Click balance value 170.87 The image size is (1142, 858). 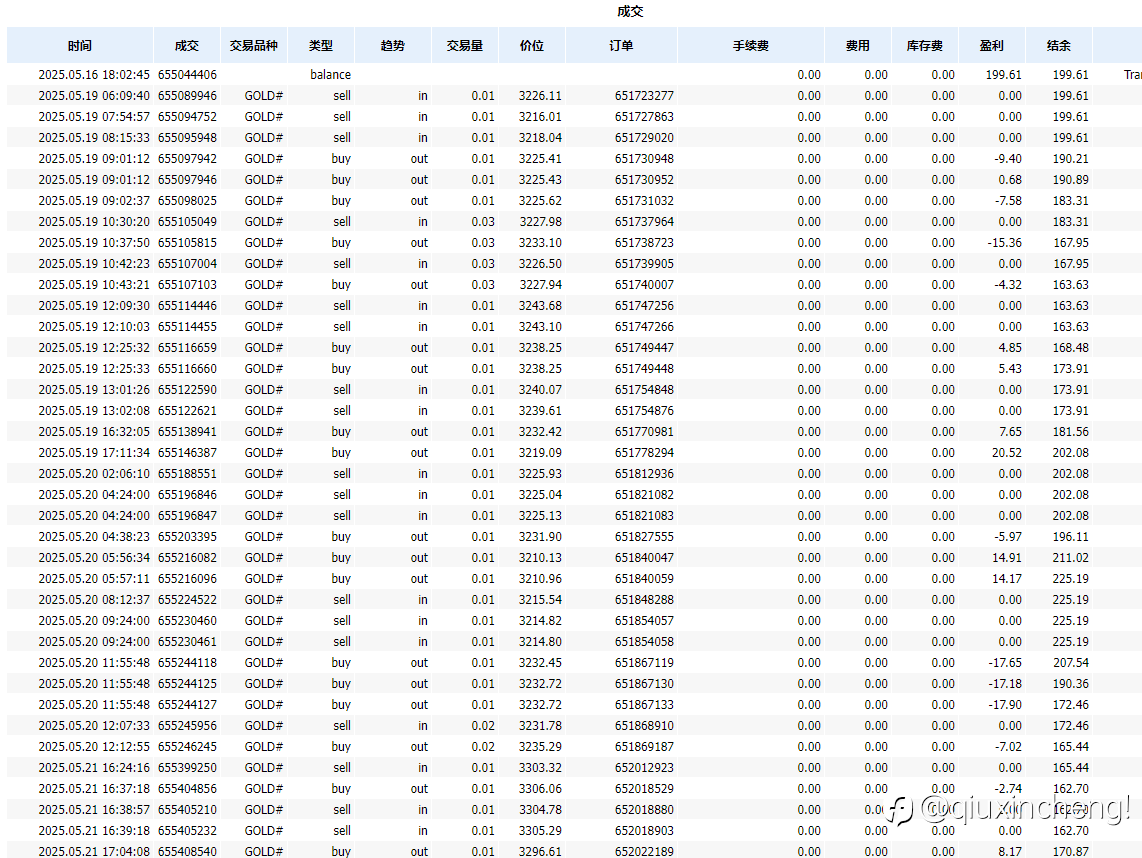pos(1071,852)
